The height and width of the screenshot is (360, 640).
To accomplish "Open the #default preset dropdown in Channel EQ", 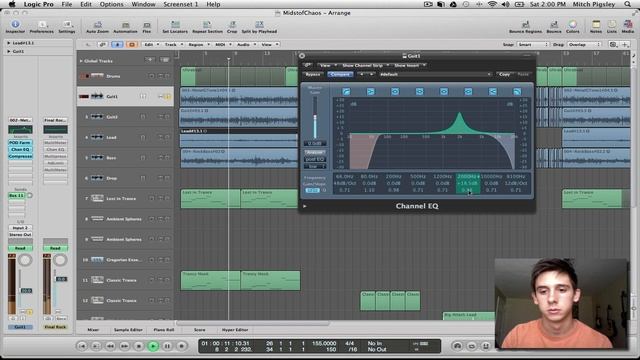I will coord(435,74).
